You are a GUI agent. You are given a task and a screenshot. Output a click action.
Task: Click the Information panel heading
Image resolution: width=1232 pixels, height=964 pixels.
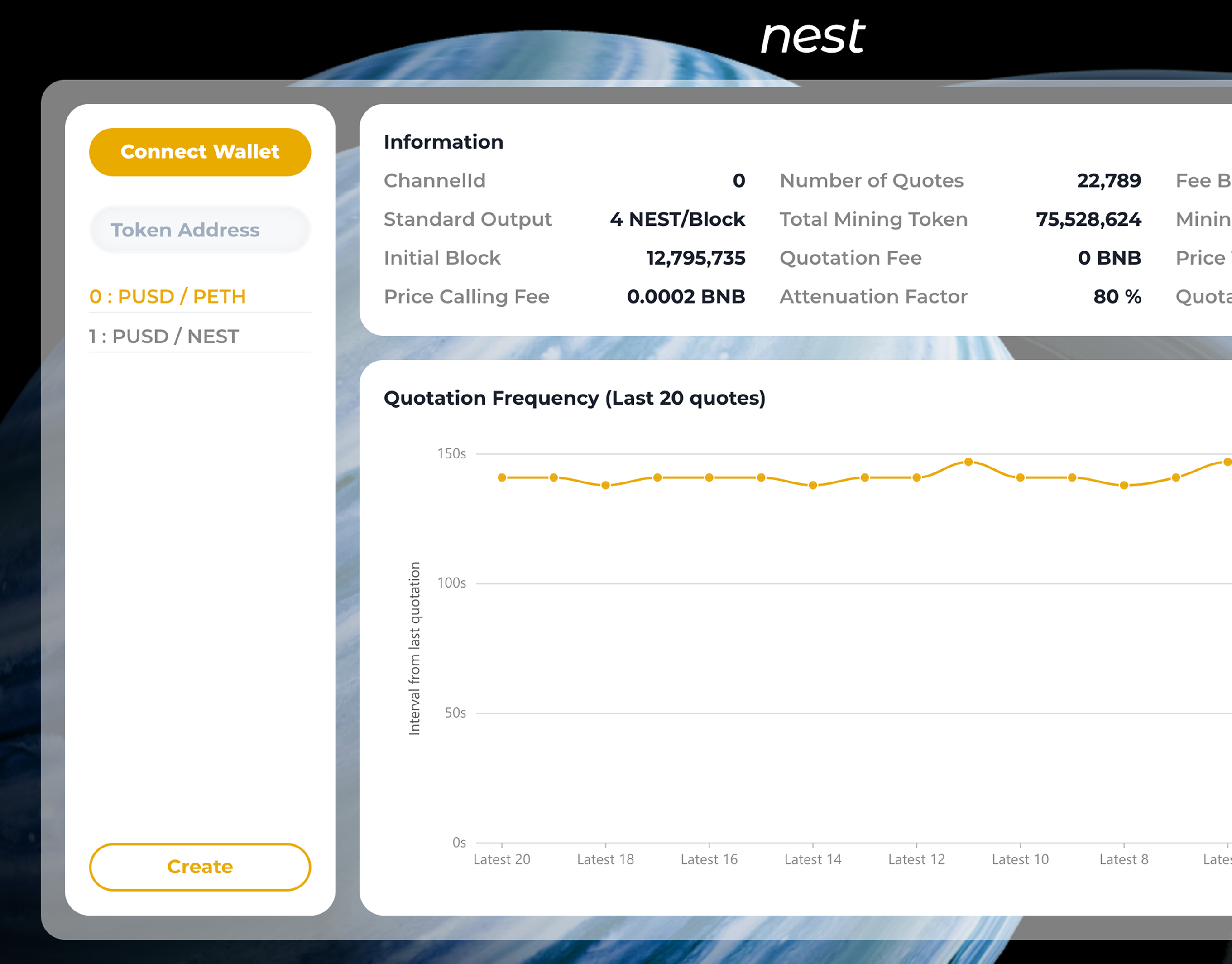click(x=443, y=142)
